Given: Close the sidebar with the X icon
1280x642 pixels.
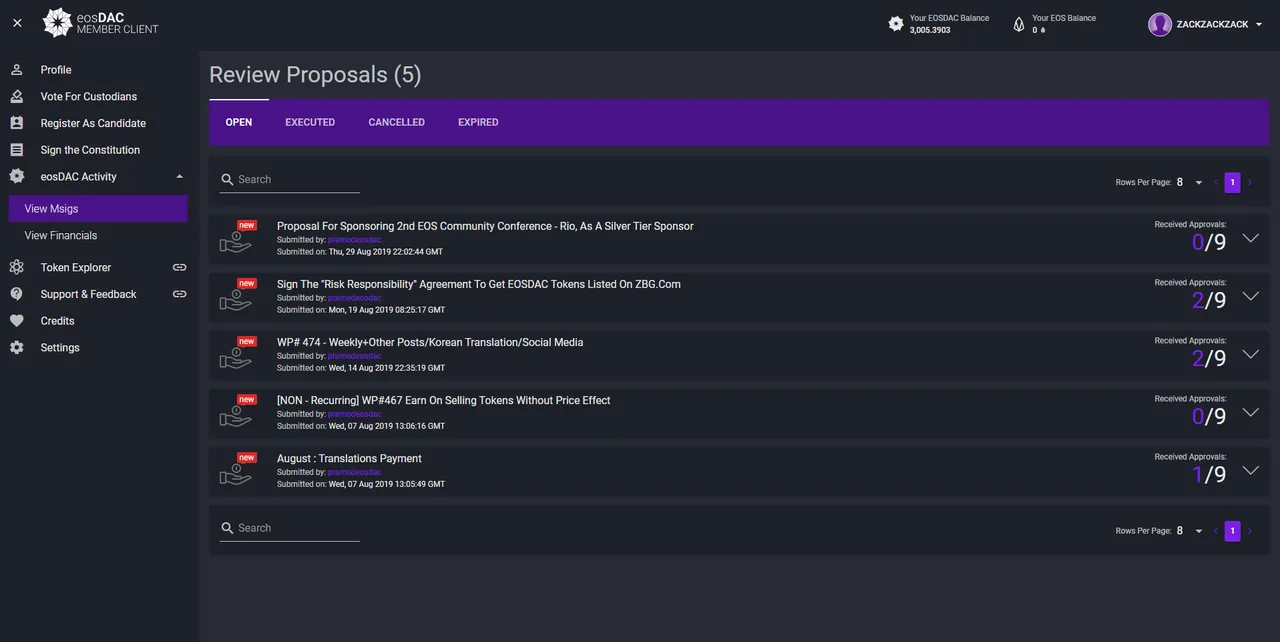Looking at the screenshot, I should (x=17, y=23).
